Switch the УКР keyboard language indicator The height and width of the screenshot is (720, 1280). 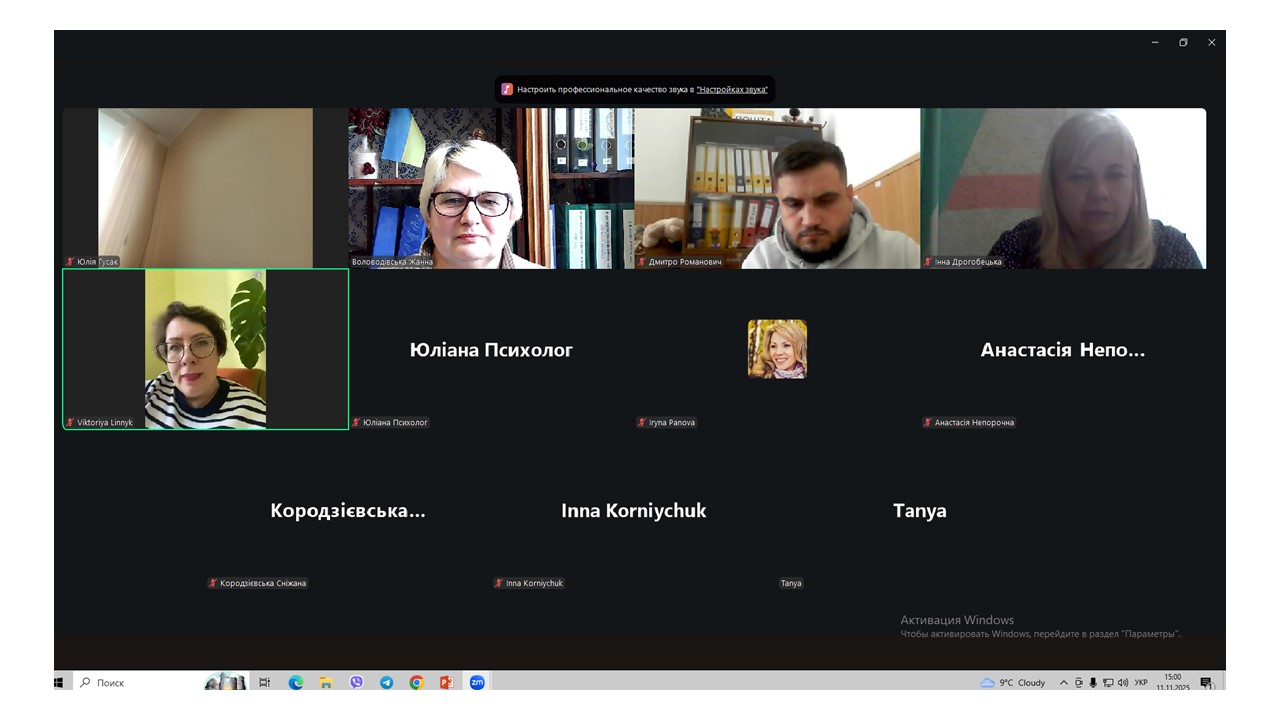click(x=1141, y=683)
